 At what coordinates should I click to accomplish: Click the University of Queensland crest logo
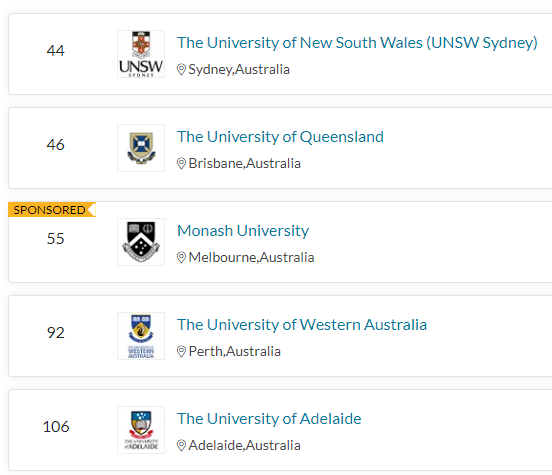(141, 148)
